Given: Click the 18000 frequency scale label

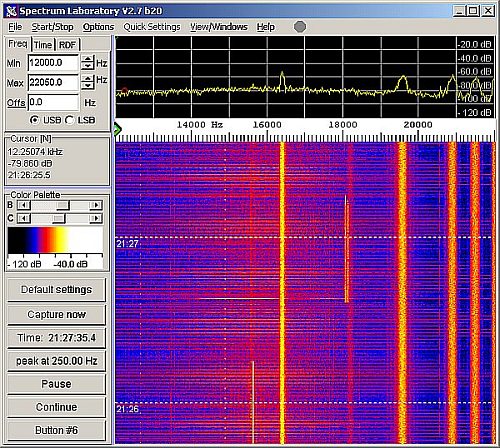Looking at the screenshot, I should coord(343,125).
